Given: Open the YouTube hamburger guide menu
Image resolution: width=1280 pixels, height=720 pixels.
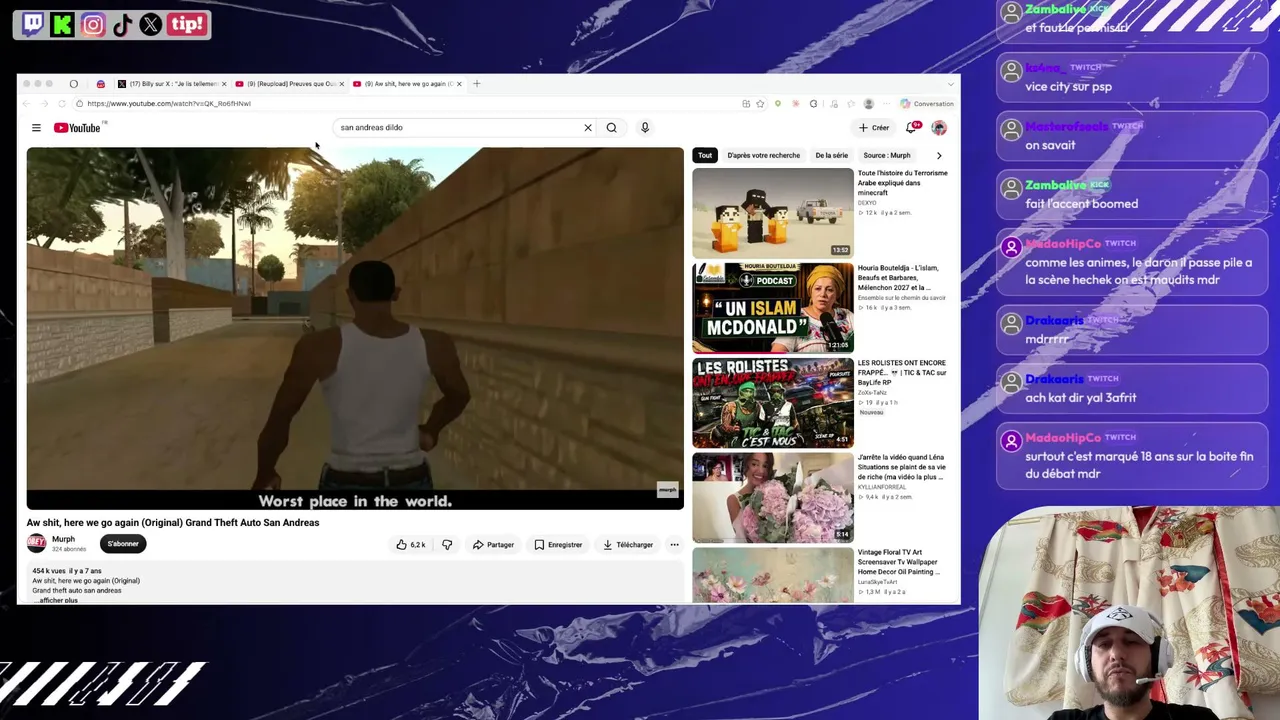Looking at the screenshot, I should click(x=36, y=128).
